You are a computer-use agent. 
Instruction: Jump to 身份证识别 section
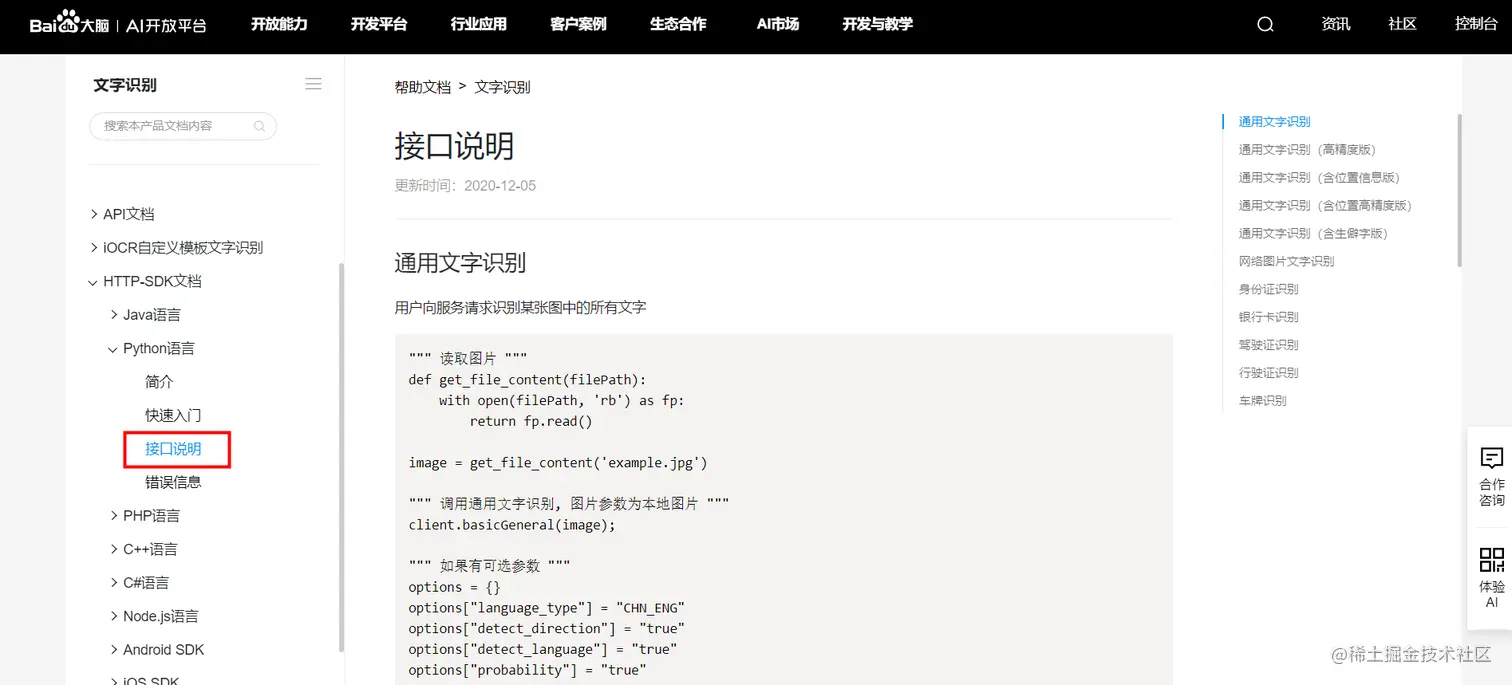coord(1268,290)
